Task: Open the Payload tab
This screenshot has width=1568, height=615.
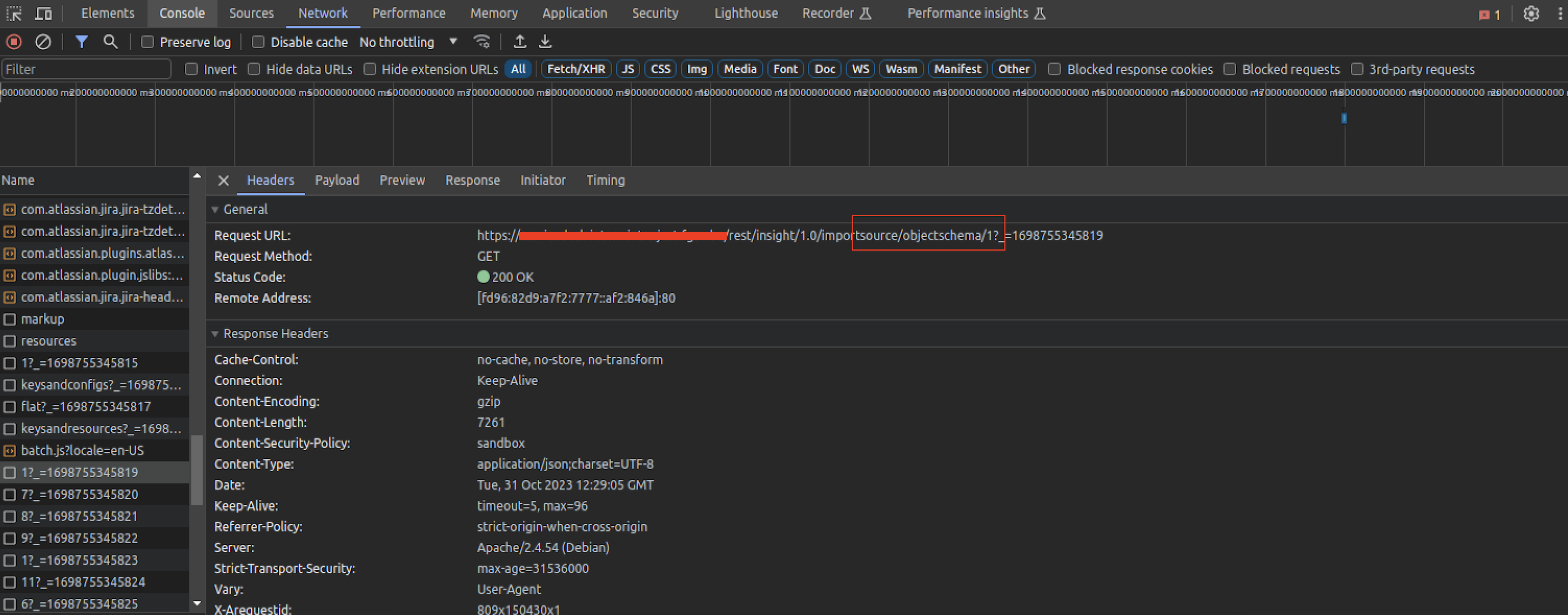Action: click(337, 181)
